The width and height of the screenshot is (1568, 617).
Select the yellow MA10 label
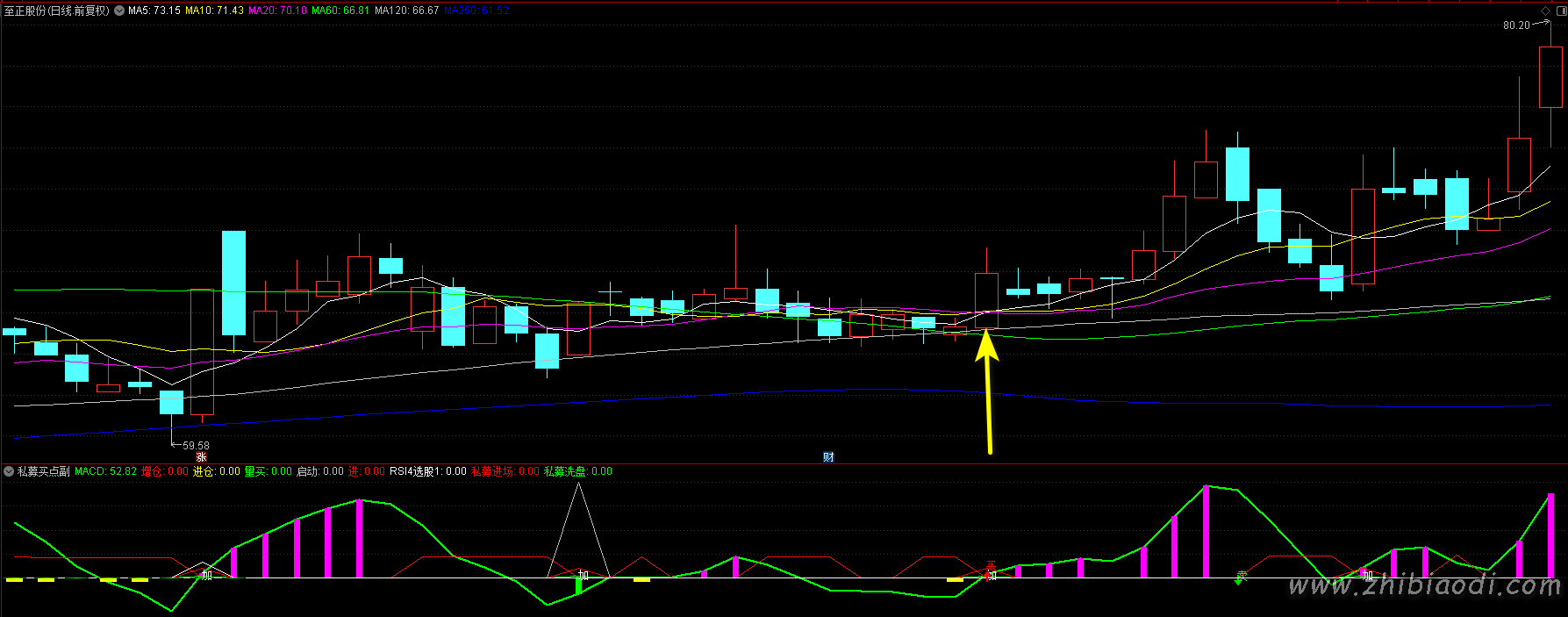point(214,11)
